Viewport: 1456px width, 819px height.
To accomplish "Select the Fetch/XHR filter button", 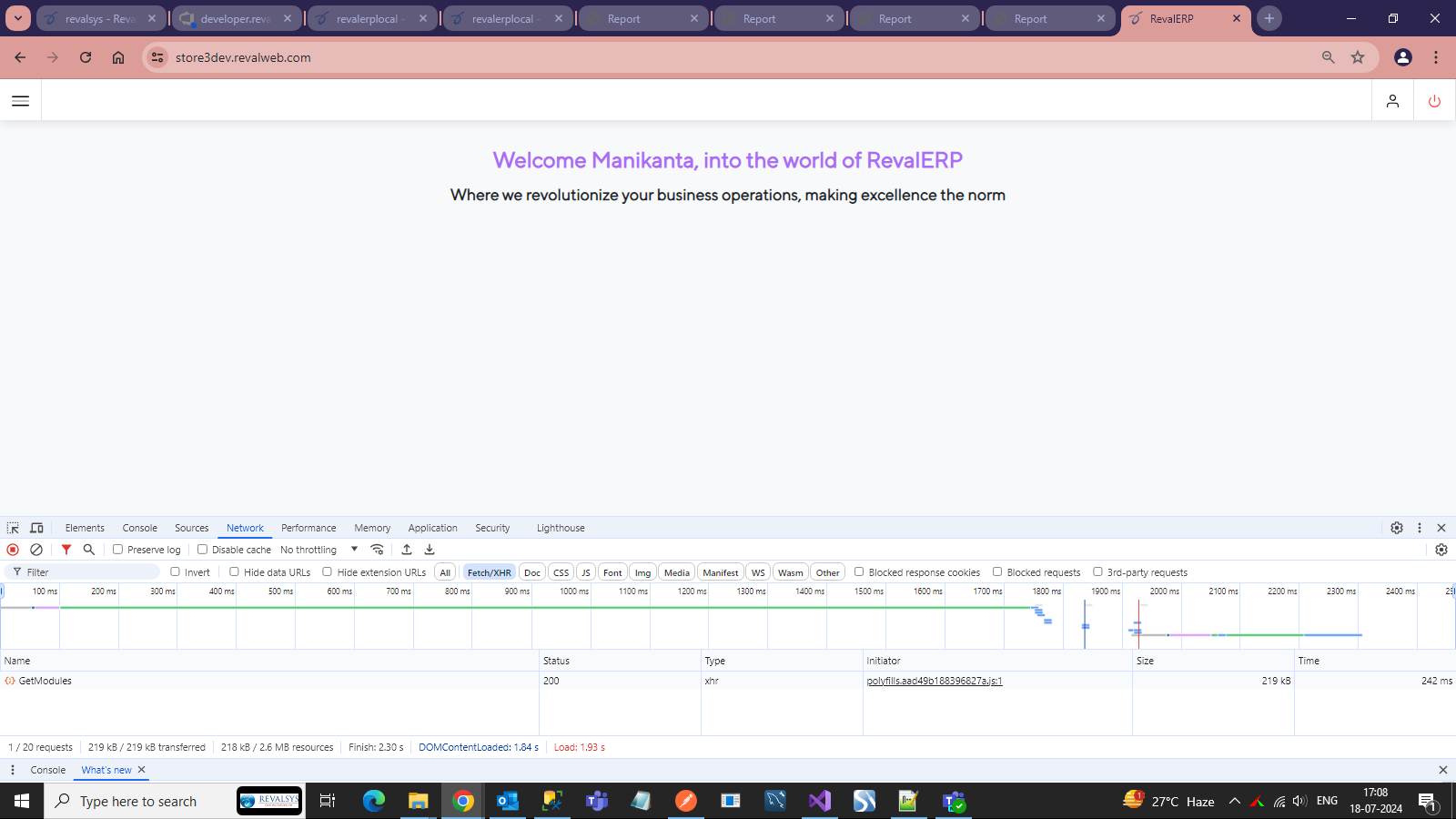I will [489, 572].
